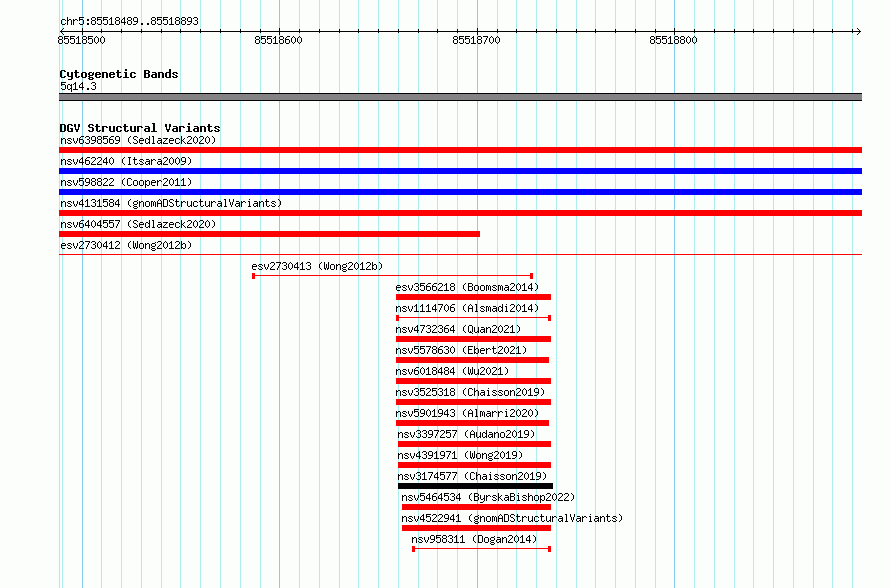Click the black nsv3174577 variant bar
Image resolution: width=890 pixels, height=588 pixels.
476,486
